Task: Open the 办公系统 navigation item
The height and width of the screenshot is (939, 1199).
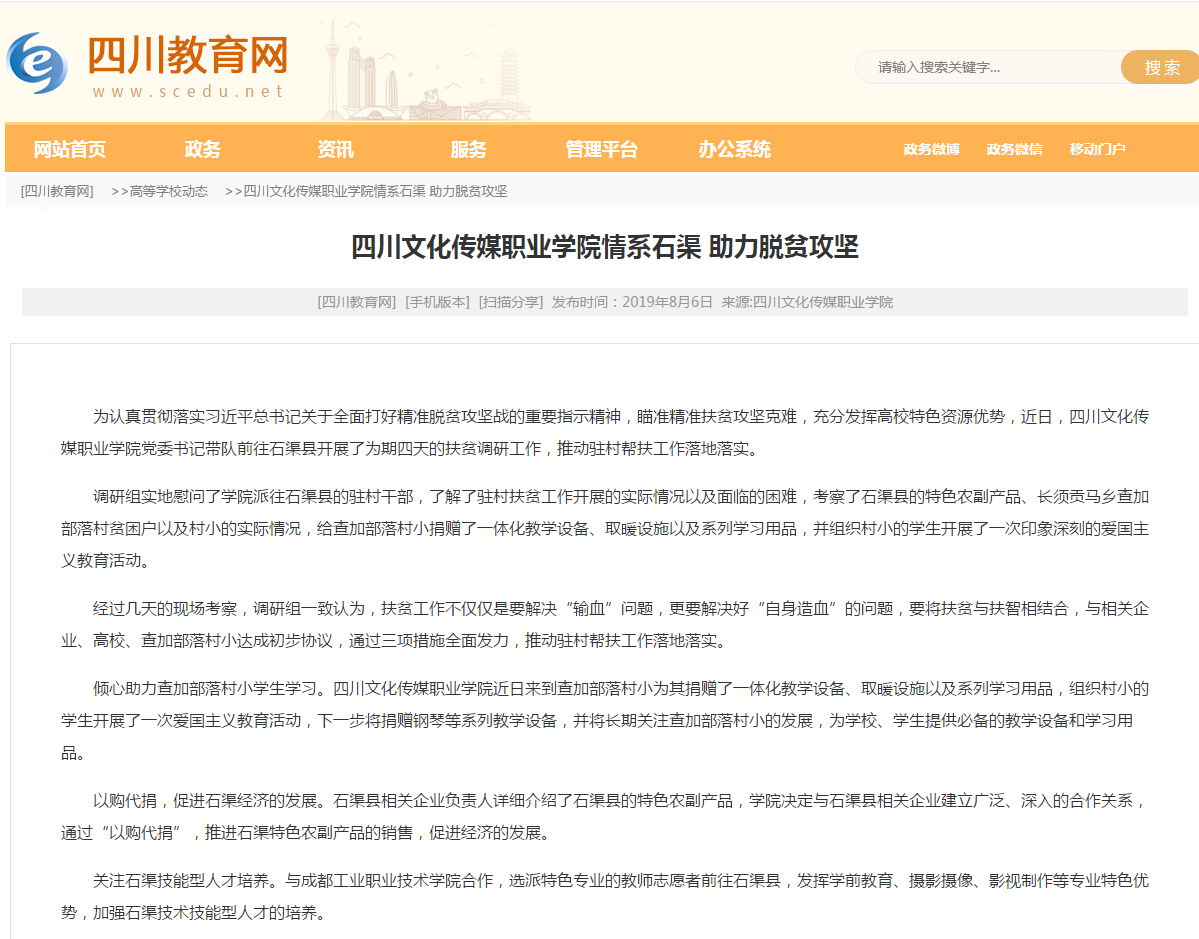Action: 735,149
